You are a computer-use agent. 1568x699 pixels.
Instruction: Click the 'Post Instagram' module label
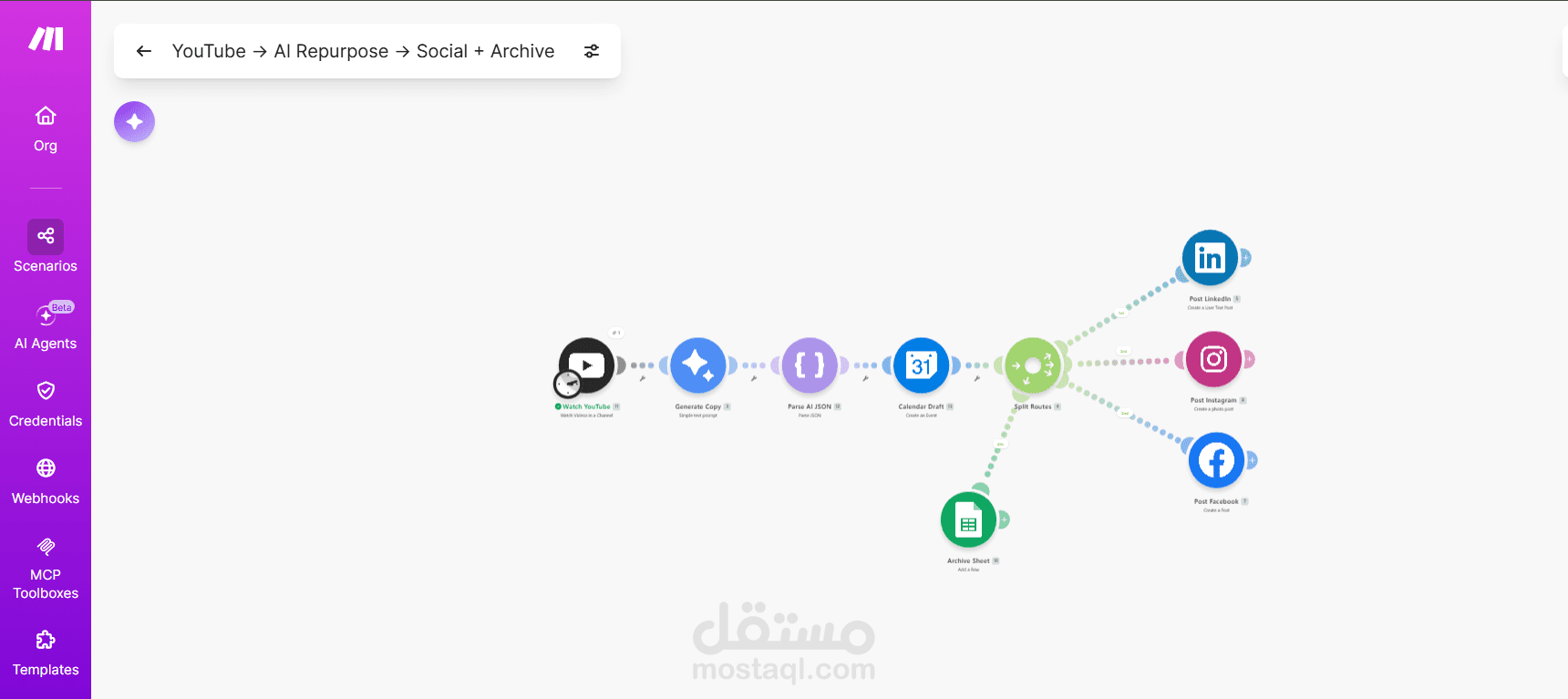pyautogui.click(x=1213, y=400)
